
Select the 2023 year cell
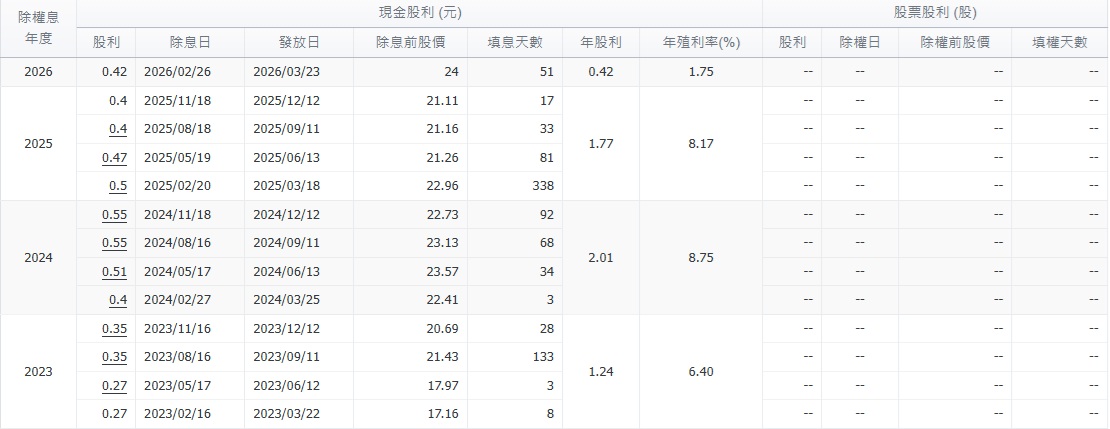(38, 372)
